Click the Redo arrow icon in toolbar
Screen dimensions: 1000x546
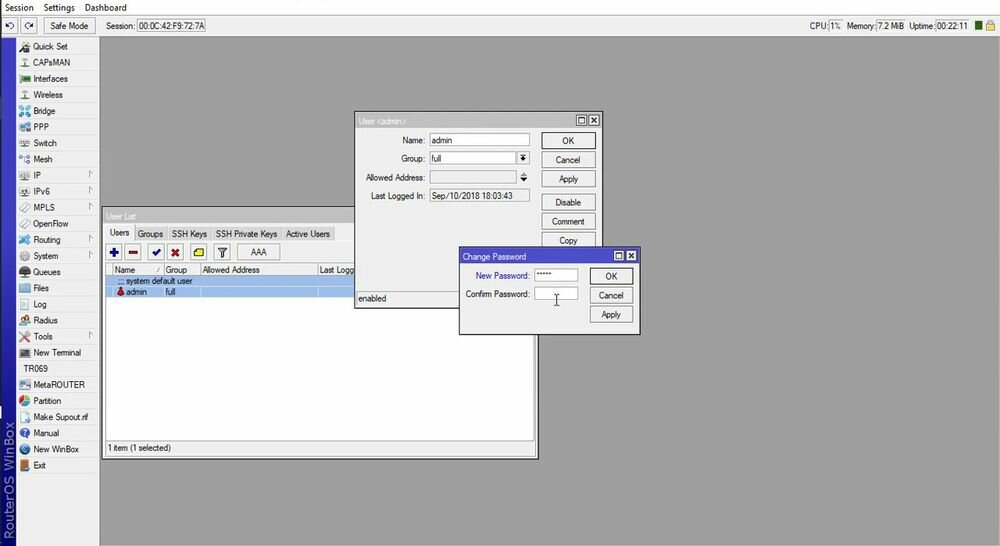(29, 26)
